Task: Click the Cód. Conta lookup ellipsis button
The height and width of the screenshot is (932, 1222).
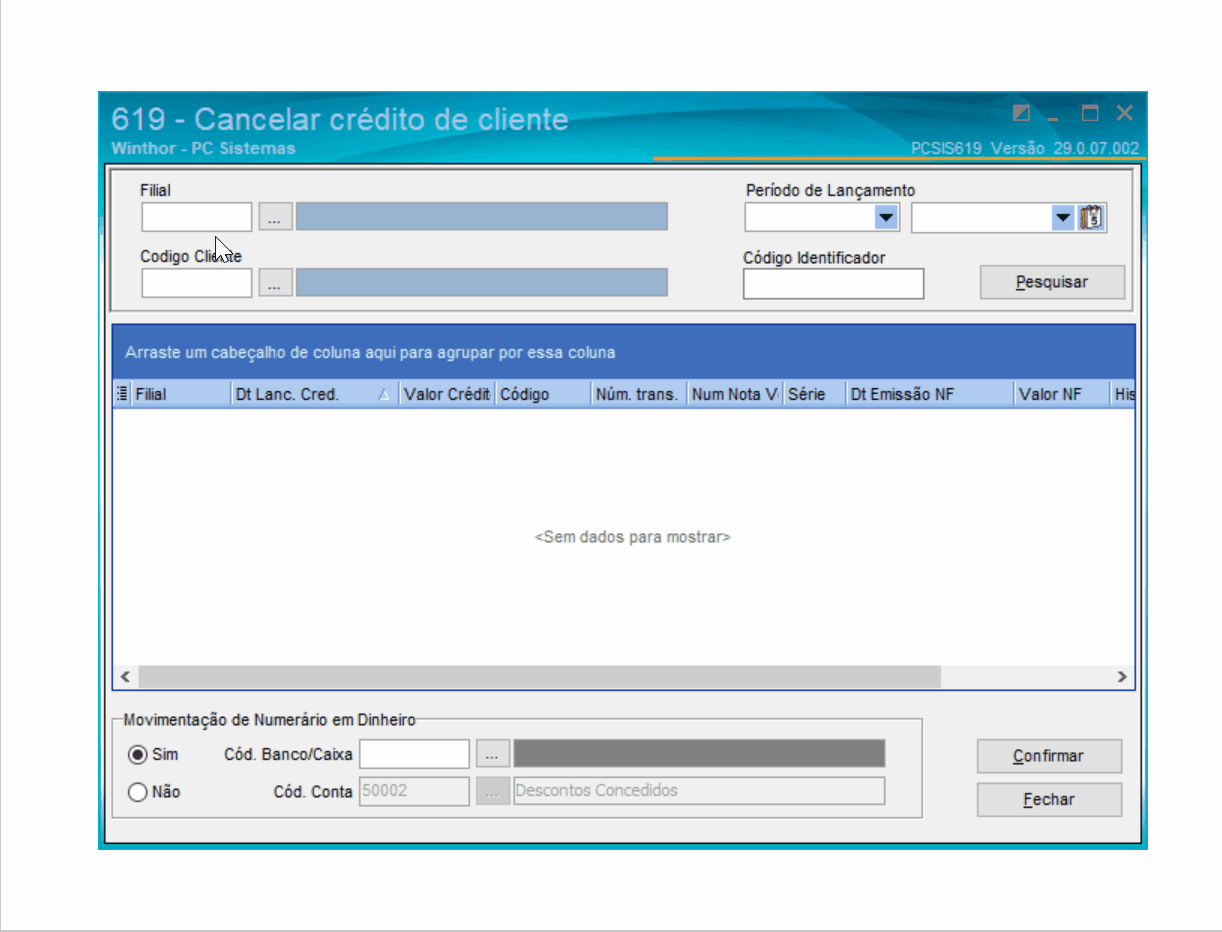Action: (493, 791)
